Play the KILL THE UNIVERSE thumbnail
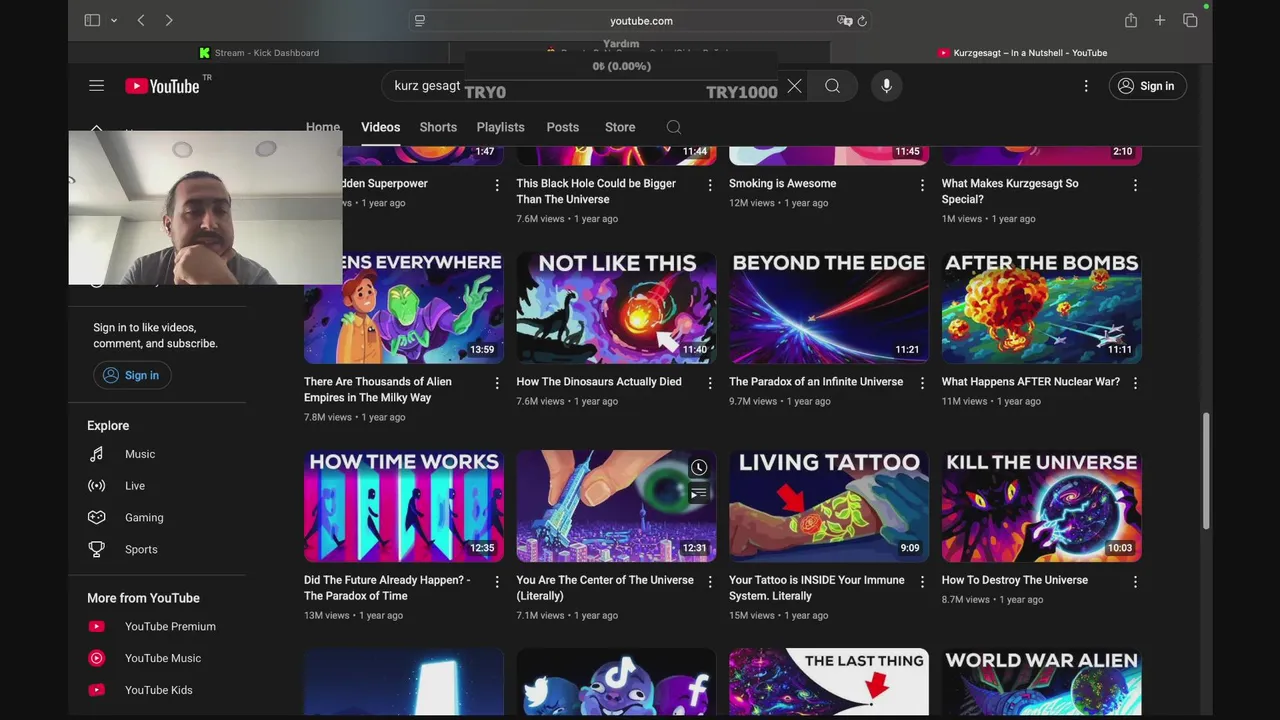The image size is (1280, 720). (1041, 506)
